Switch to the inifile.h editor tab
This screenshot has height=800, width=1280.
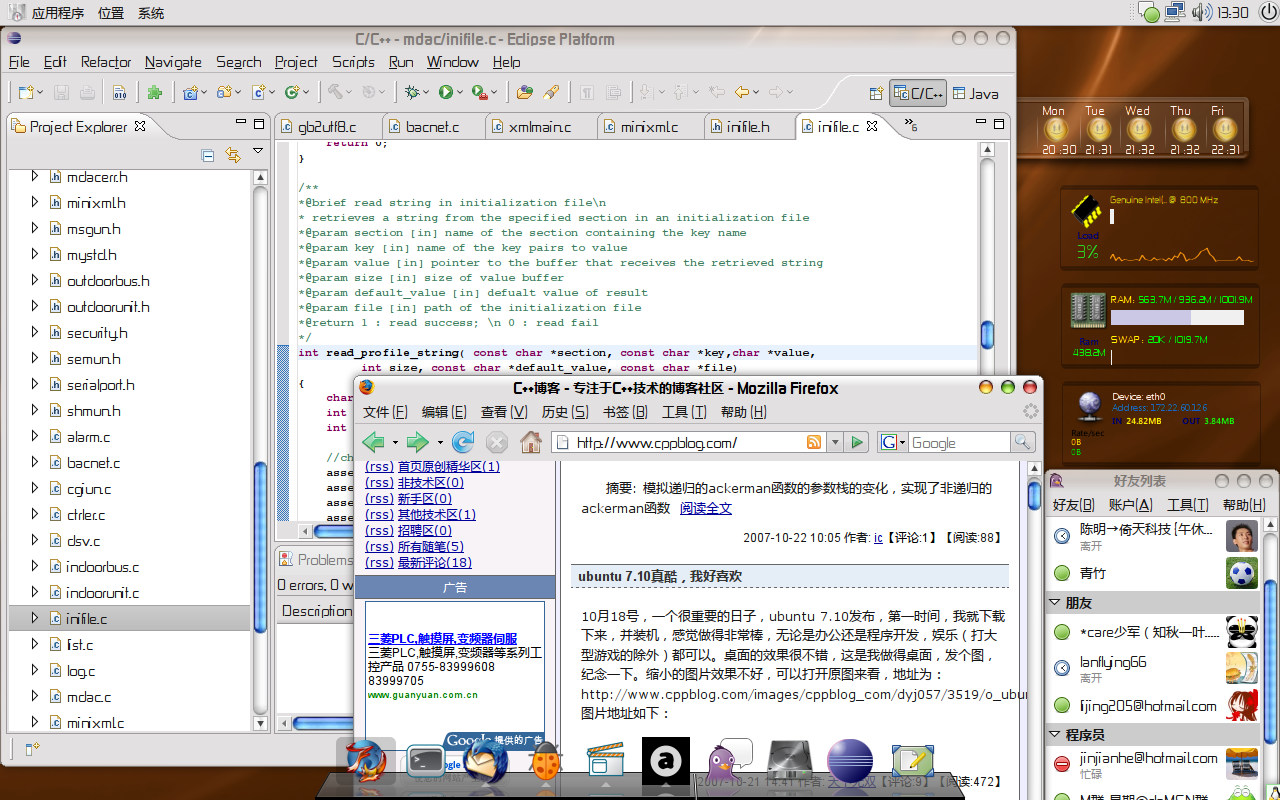coord(748,127)
